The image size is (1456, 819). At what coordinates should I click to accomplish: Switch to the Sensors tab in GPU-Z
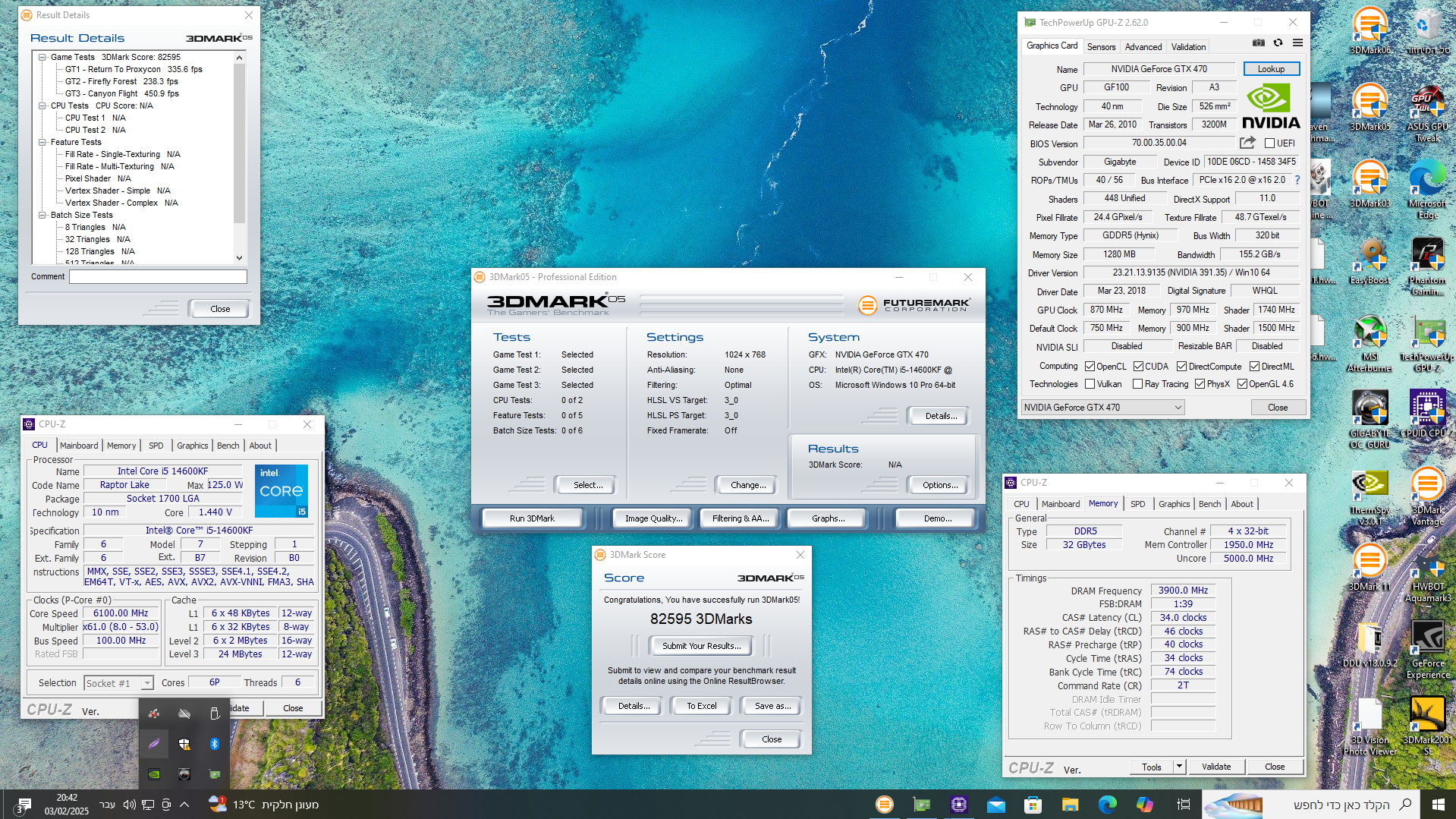[x=1101, y=47]
